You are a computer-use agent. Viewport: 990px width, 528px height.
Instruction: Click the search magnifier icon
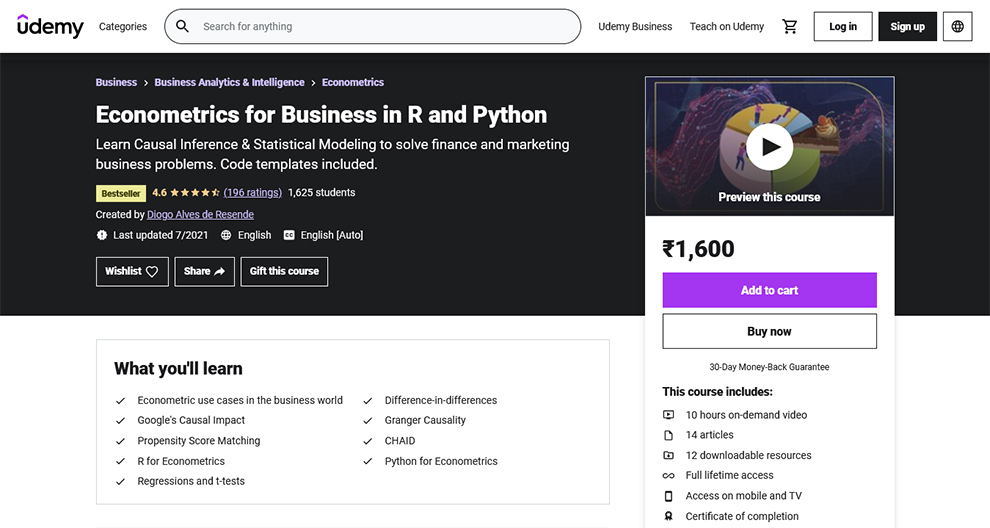(182, 27)
